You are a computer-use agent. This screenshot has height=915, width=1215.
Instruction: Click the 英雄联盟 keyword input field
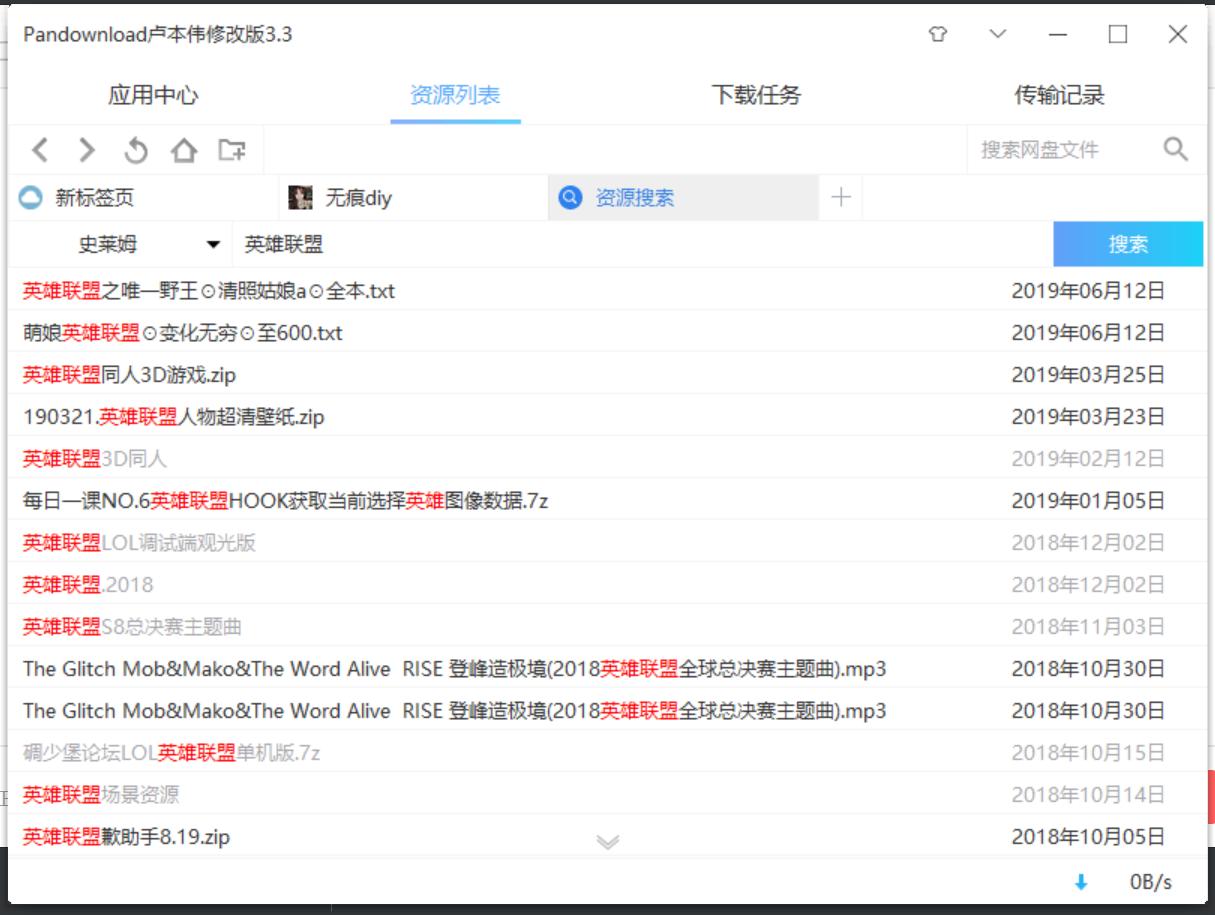click(x=642, y=244)
